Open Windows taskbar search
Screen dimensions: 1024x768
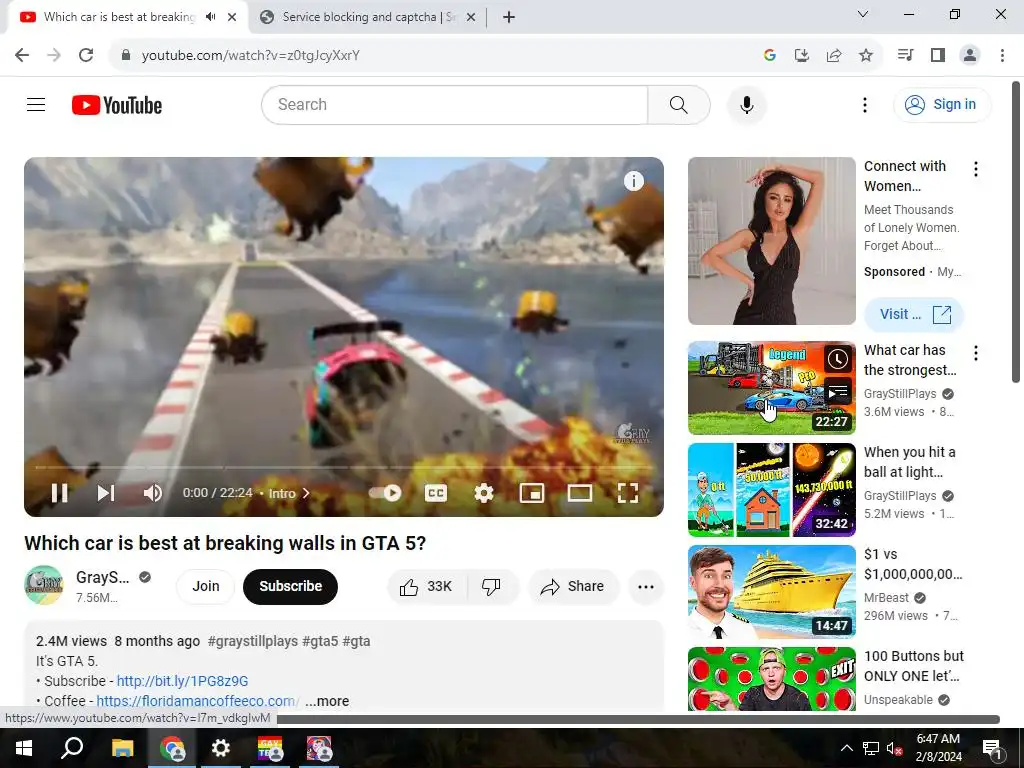click(x=72, y=748)
